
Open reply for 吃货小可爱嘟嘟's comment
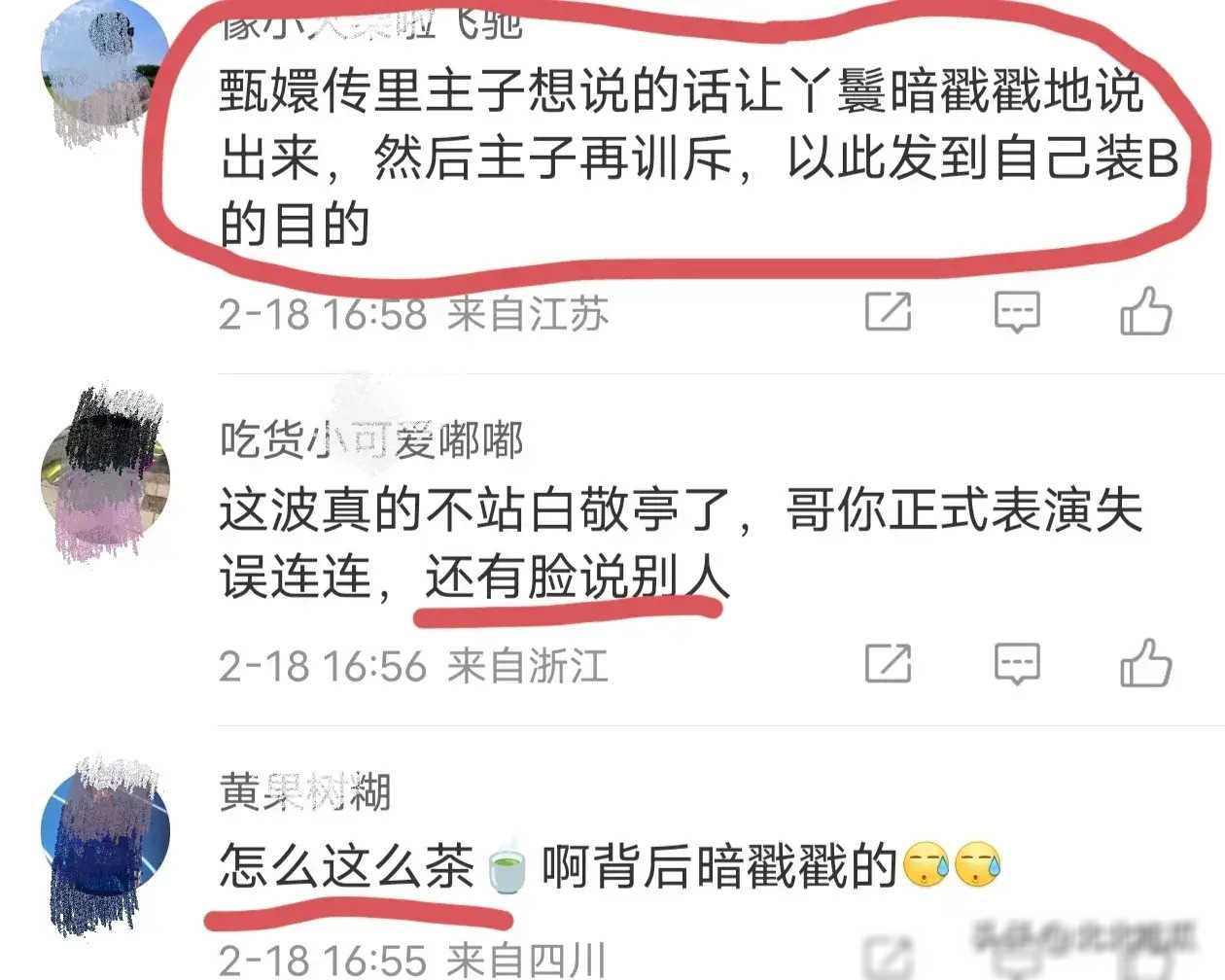(x=1017, y=664)
